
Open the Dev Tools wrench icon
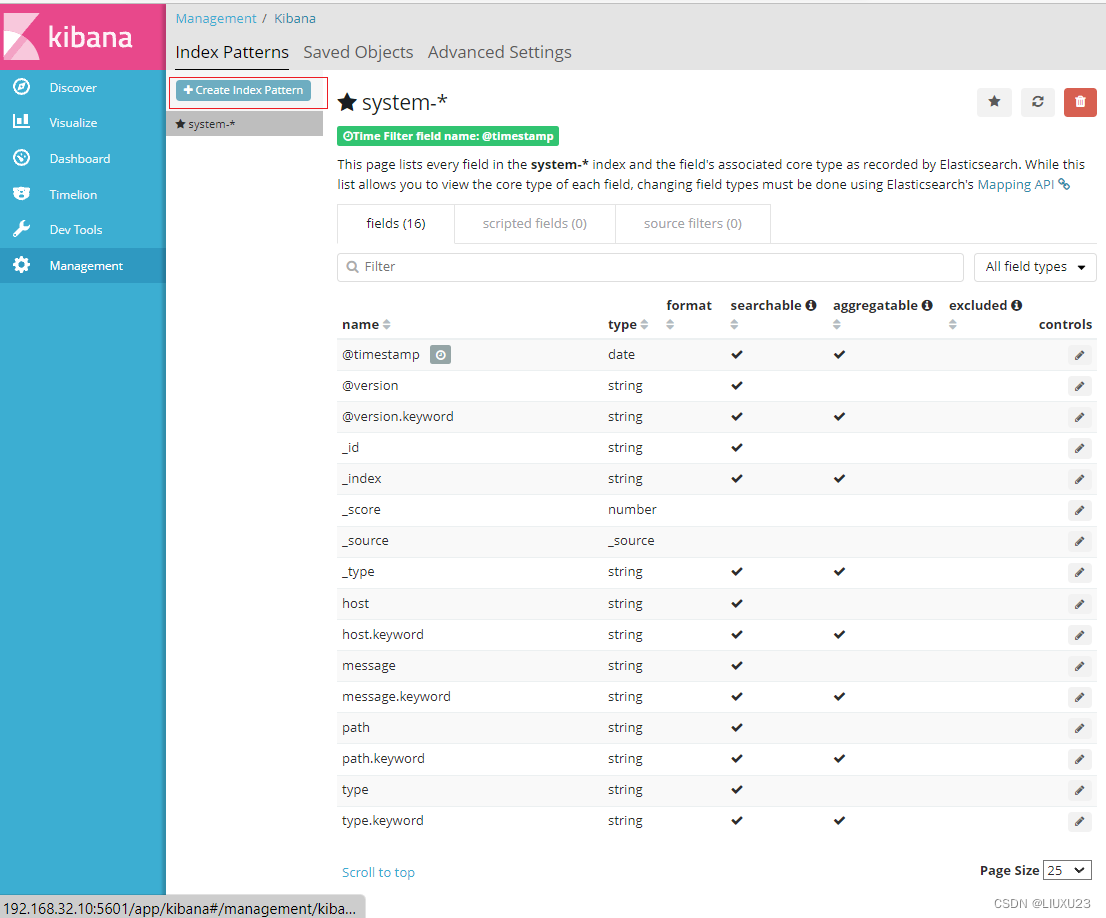click(x=22, y=229)
